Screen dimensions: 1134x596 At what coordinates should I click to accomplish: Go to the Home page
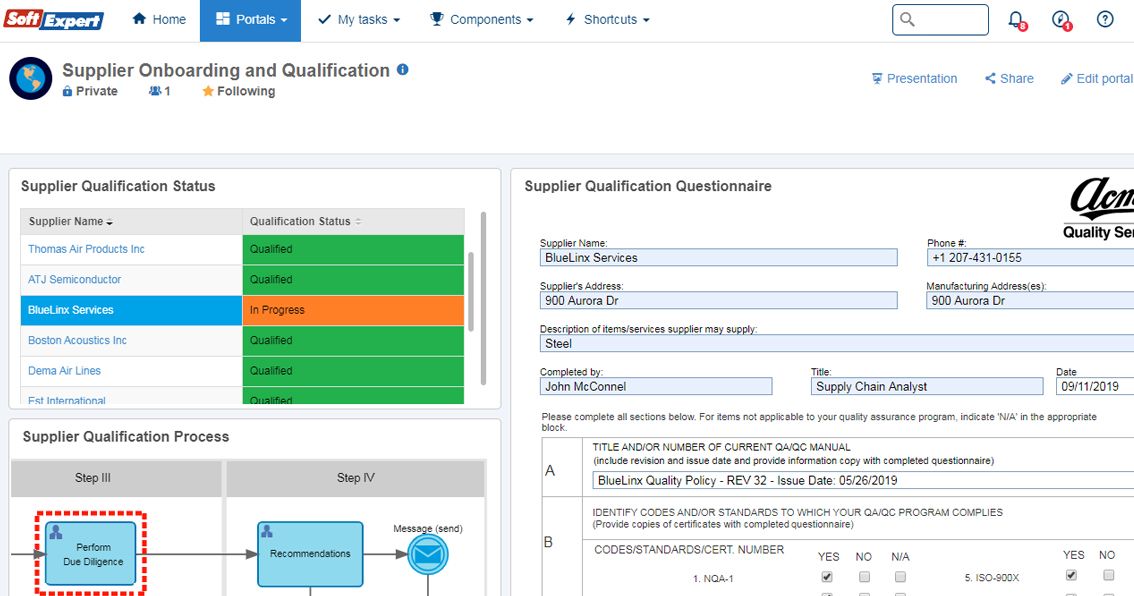(x=159, y=20)
